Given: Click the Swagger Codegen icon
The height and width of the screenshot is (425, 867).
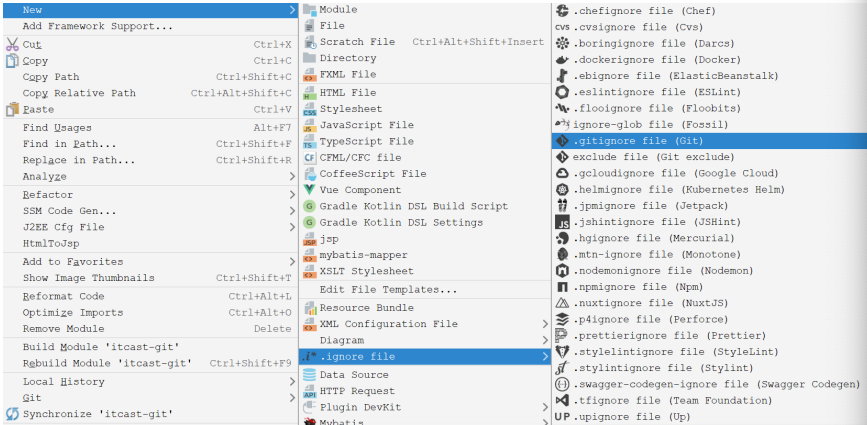Looking at the screenshot, I should pos(562,385).
